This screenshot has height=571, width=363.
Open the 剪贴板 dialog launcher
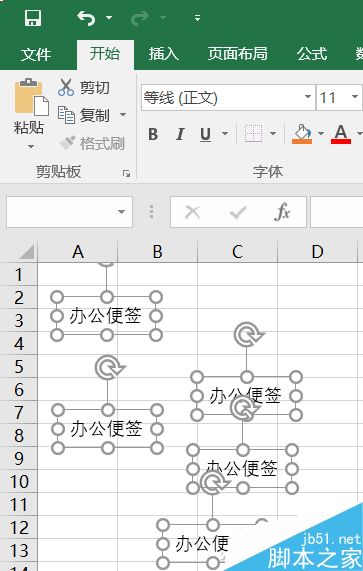pos(127,174)
